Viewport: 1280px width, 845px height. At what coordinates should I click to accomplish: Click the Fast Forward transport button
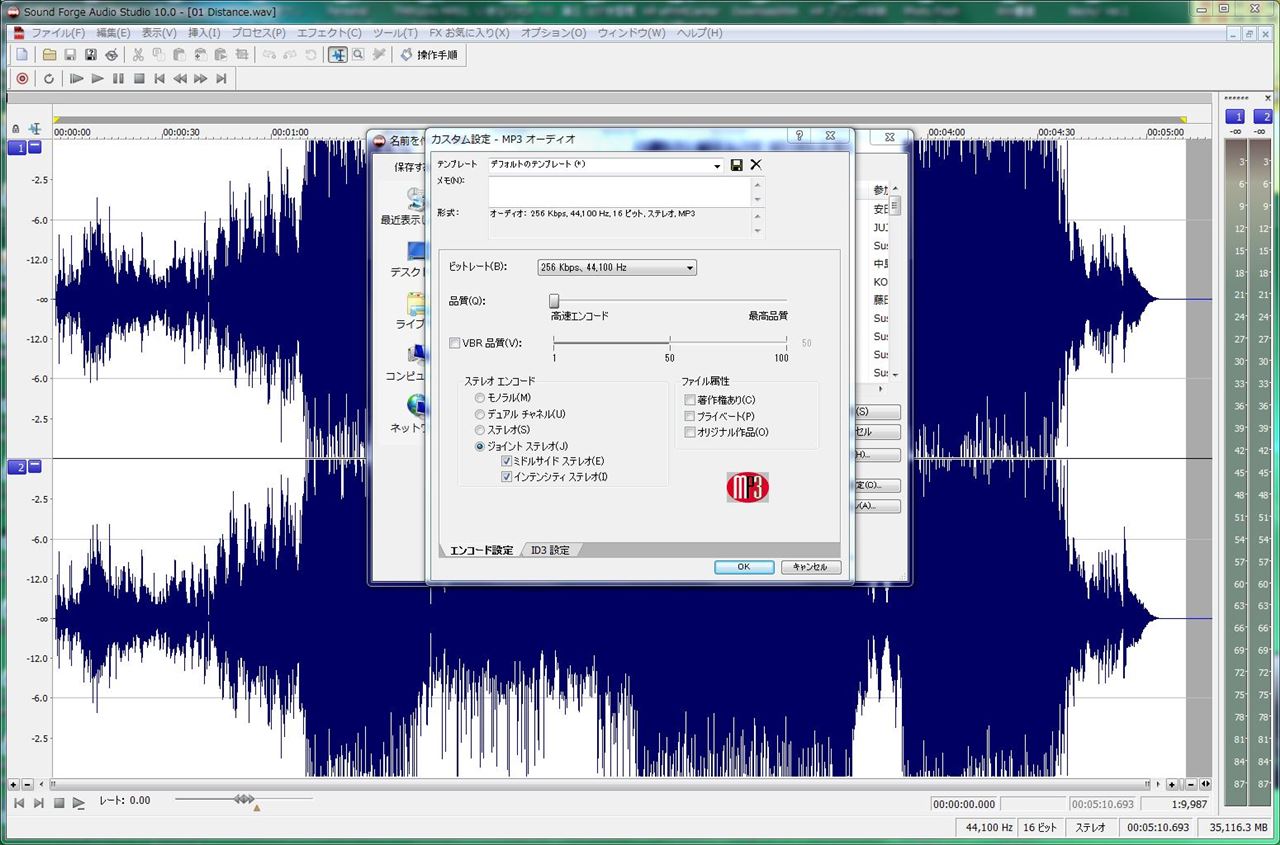point(201,78)
